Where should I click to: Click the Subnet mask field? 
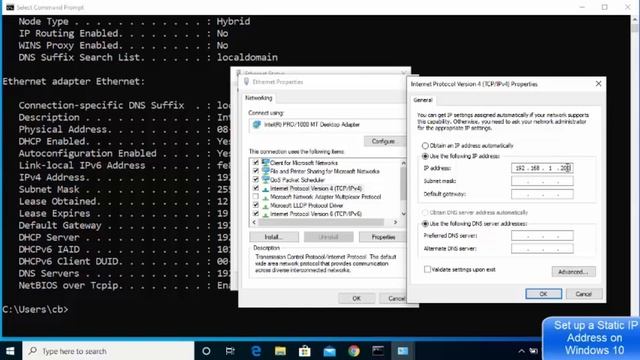(542, 181)
